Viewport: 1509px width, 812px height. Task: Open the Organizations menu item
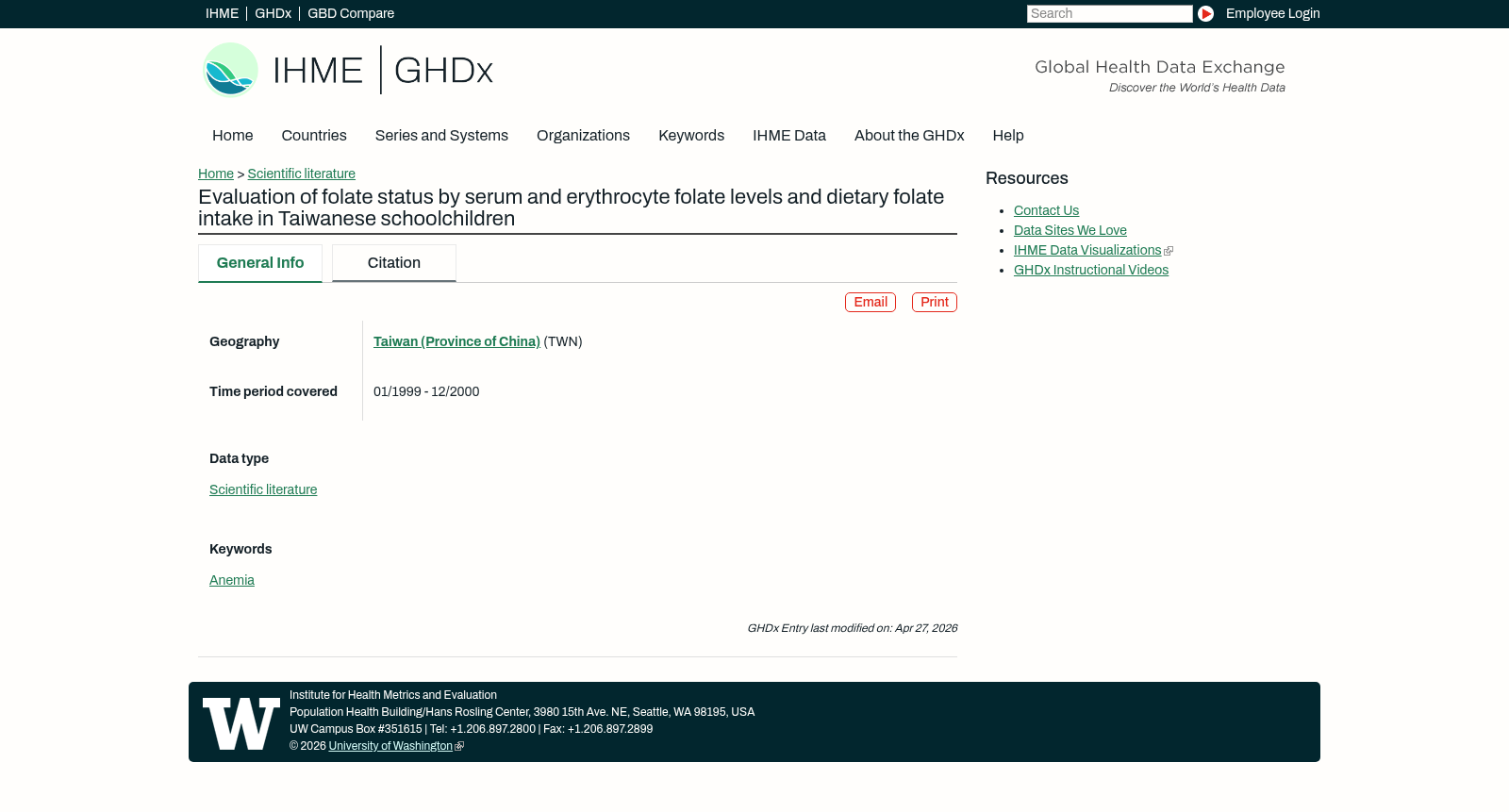pos(583,136)
